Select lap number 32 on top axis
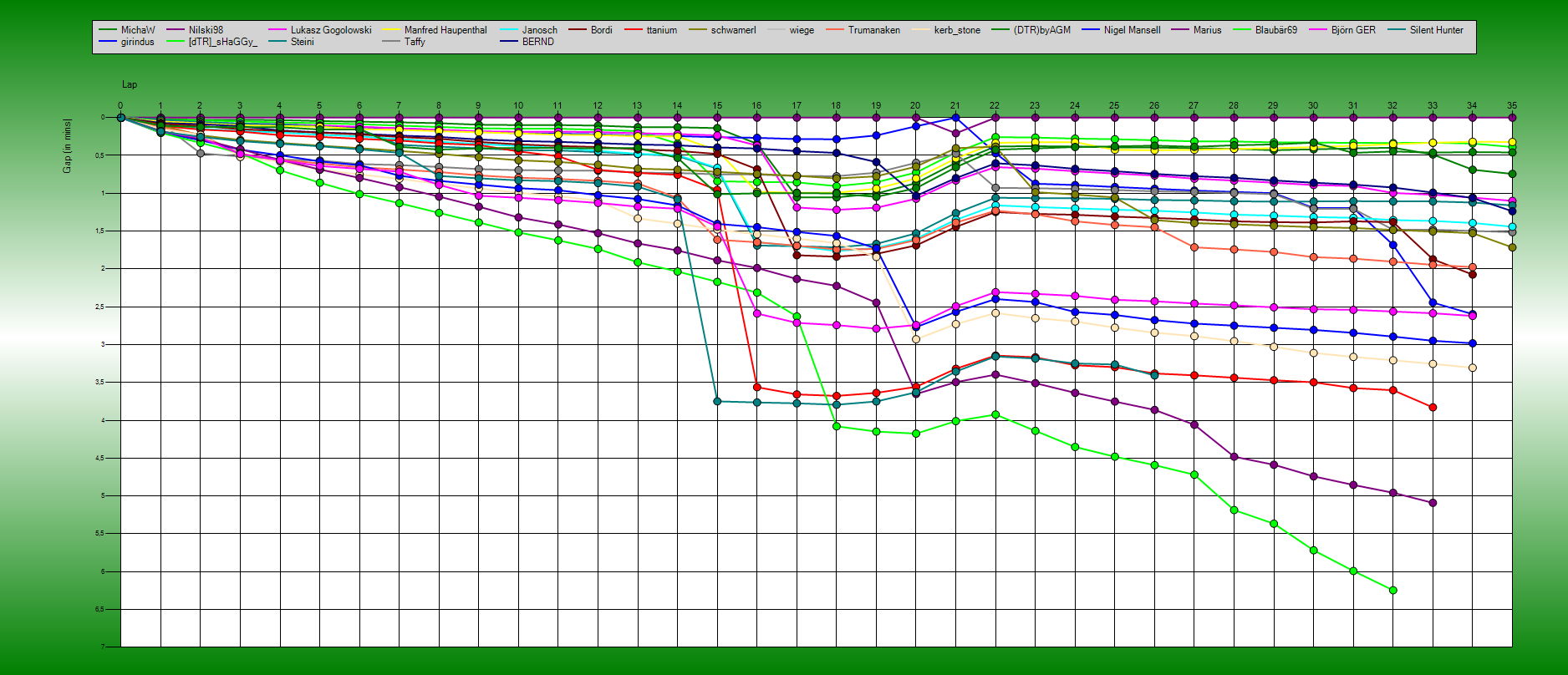Viewport: 1568px width, 675px height. coord(1392,106)
